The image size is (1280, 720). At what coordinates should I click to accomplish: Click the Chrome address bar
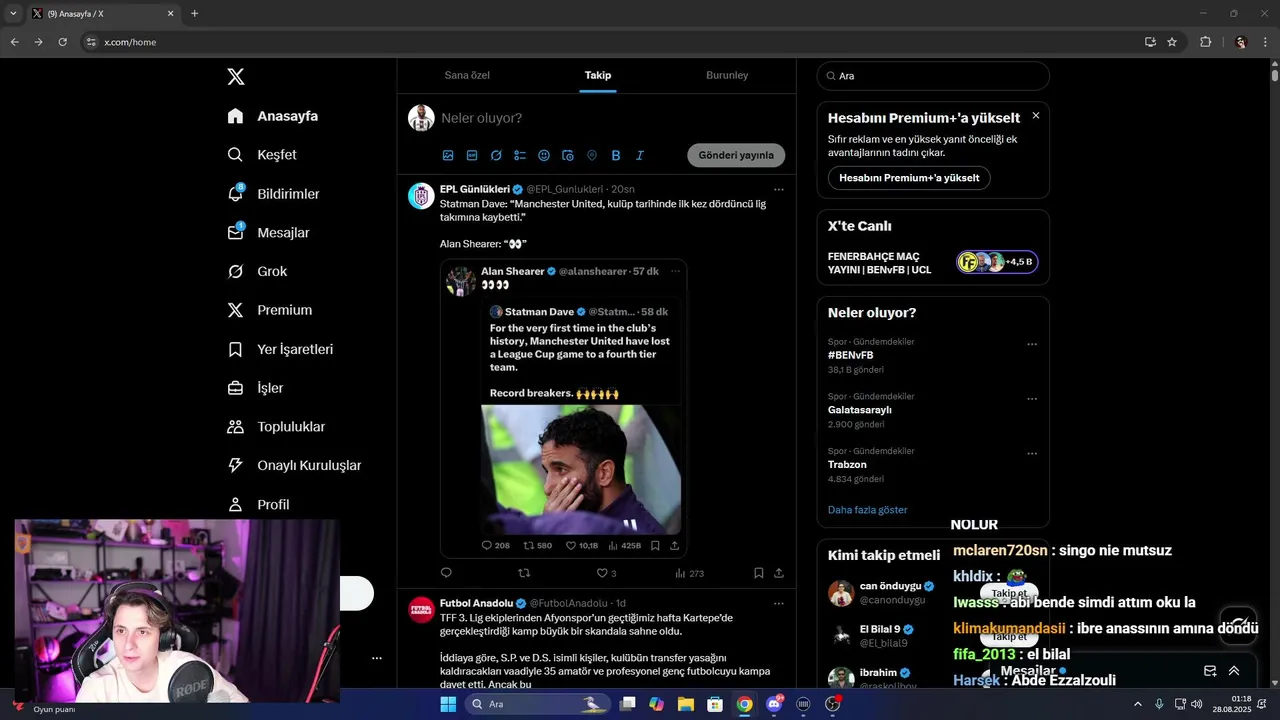click(x=610, y=42)
